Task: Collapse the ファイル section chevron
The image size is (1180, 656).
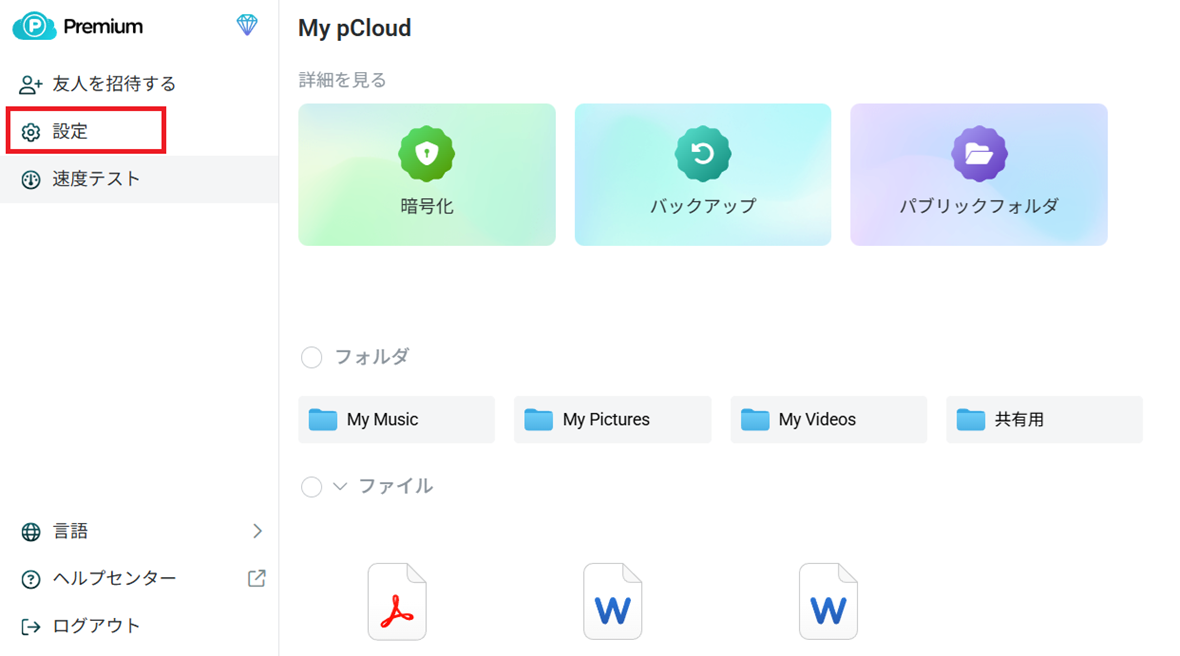Action: click(340, 487)
